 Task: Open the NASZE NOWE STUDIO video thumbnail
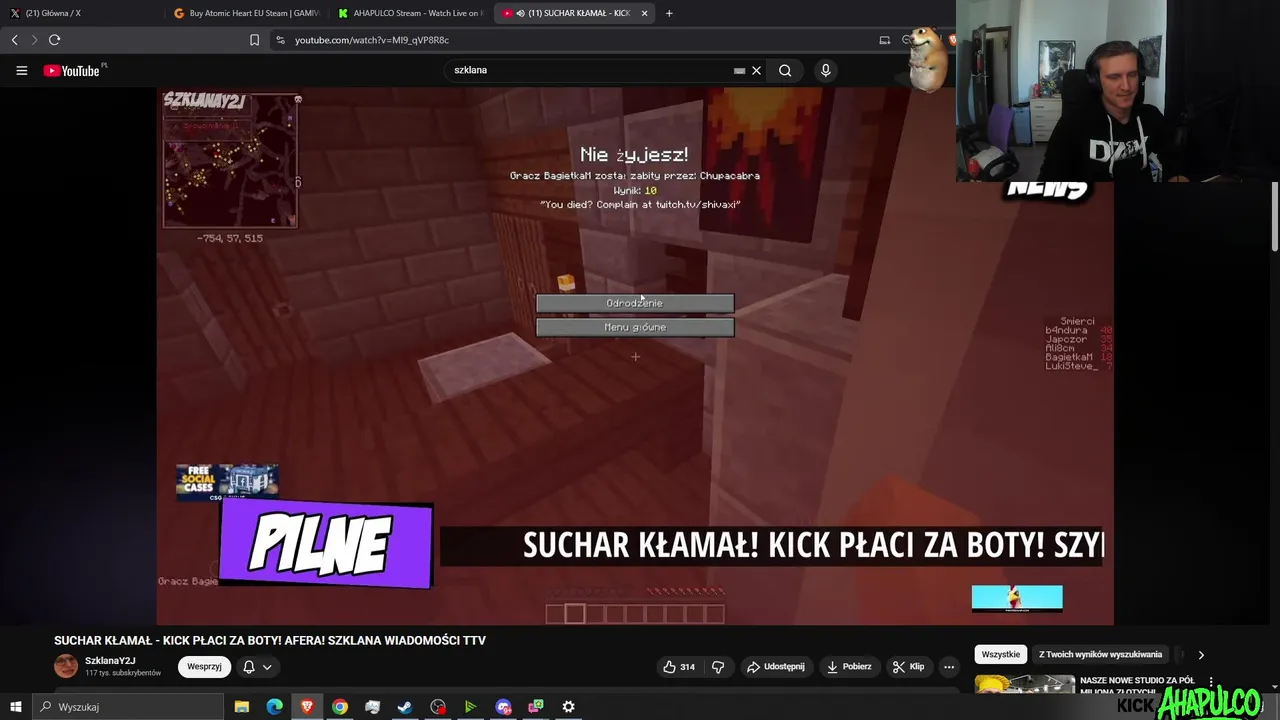pyautogui.click(x=1025, y=684)
